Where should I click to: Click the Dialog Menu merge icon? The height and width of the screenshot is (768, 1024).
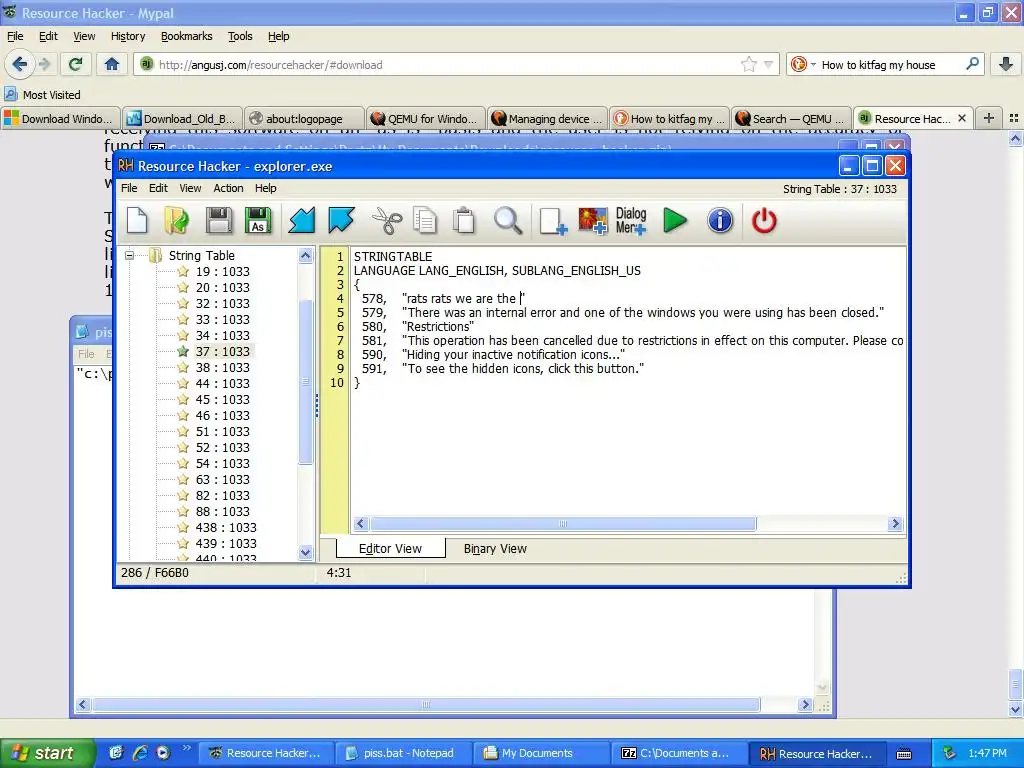pyautogui.click(x=631, y=221)
